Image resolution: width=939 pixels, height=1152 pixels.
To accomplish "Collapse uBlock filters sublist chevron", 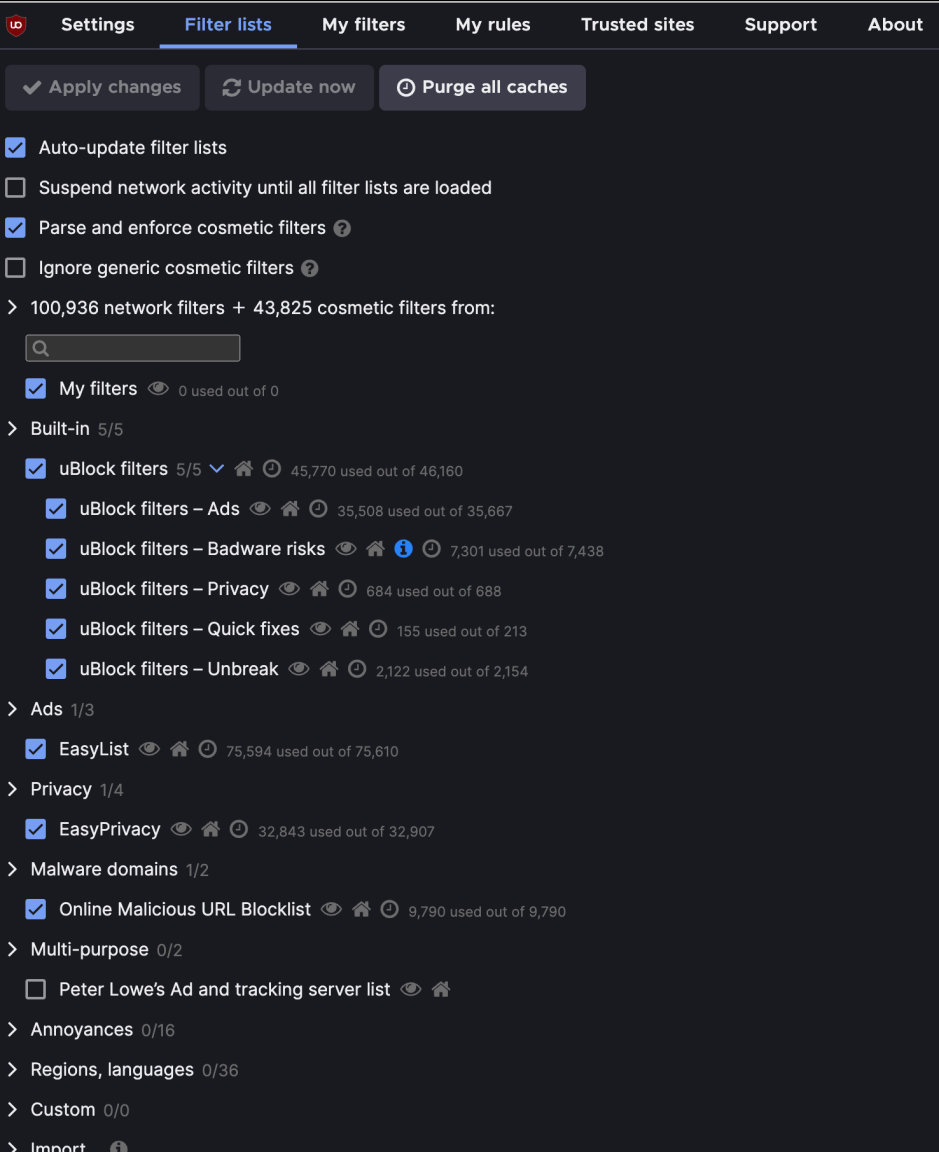I will tap(217, 469).
